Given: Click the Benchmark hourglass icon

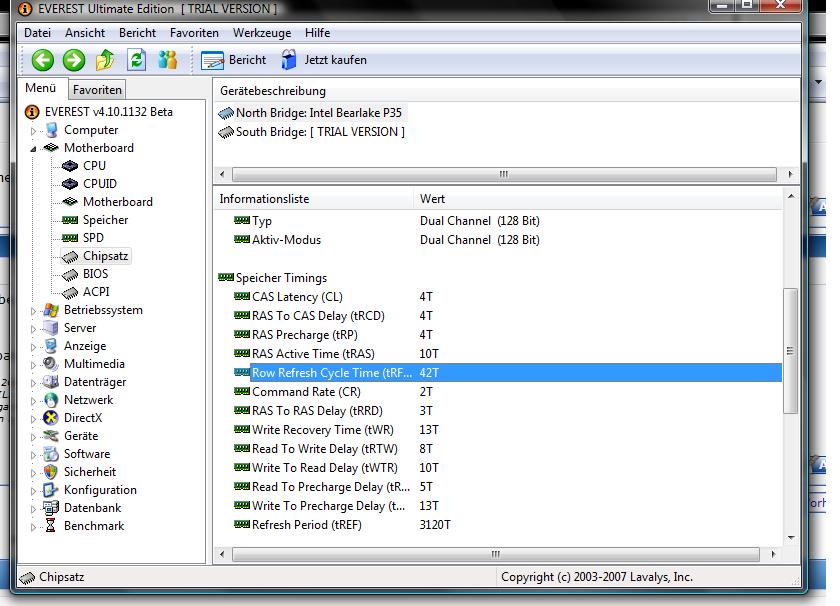Looking at the screenshot, I should tap(50, 526).
